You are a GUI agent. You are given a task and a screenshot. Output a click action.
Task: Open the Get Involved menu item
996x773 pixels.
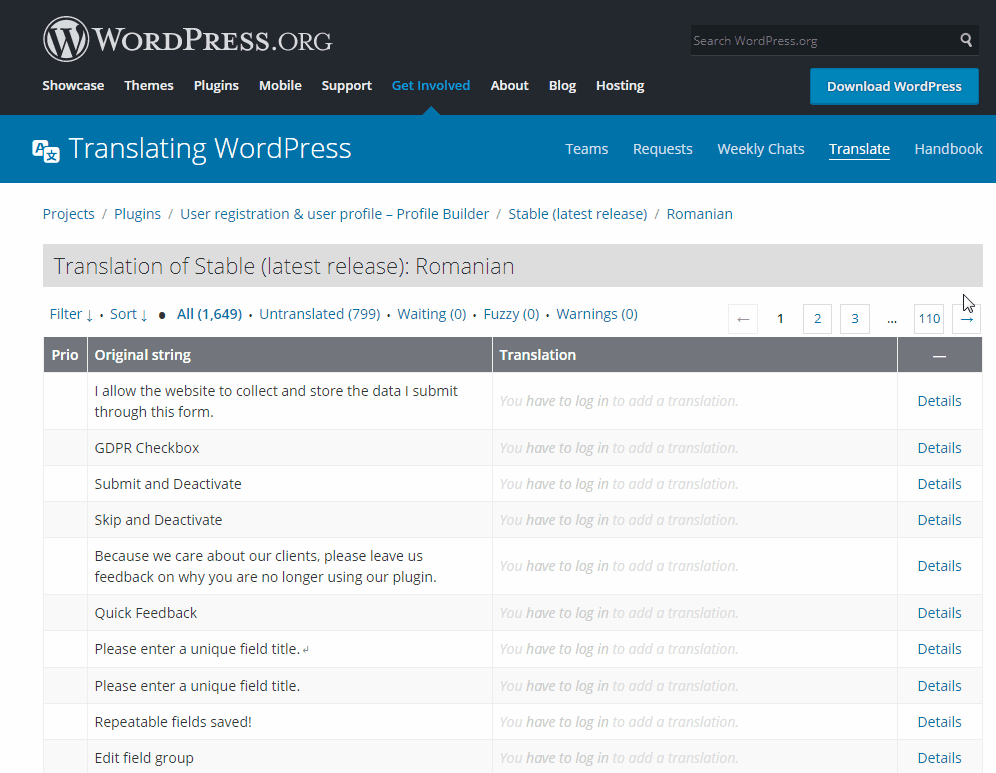(x=431, y=85)
